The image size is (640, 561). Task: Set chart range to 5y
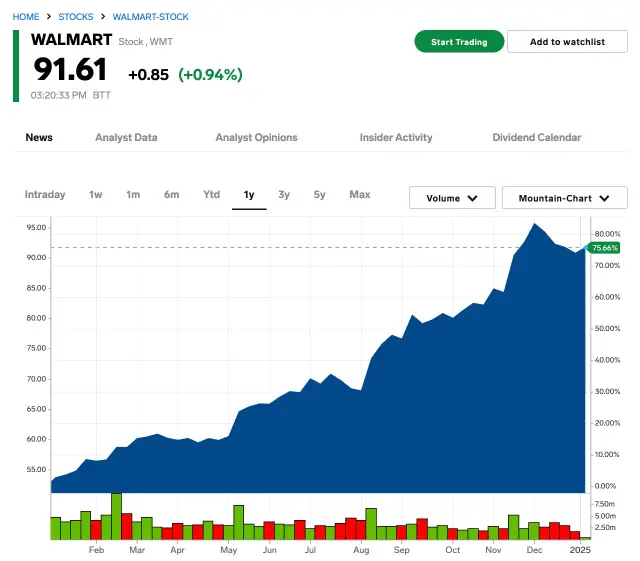pos(319,195)
